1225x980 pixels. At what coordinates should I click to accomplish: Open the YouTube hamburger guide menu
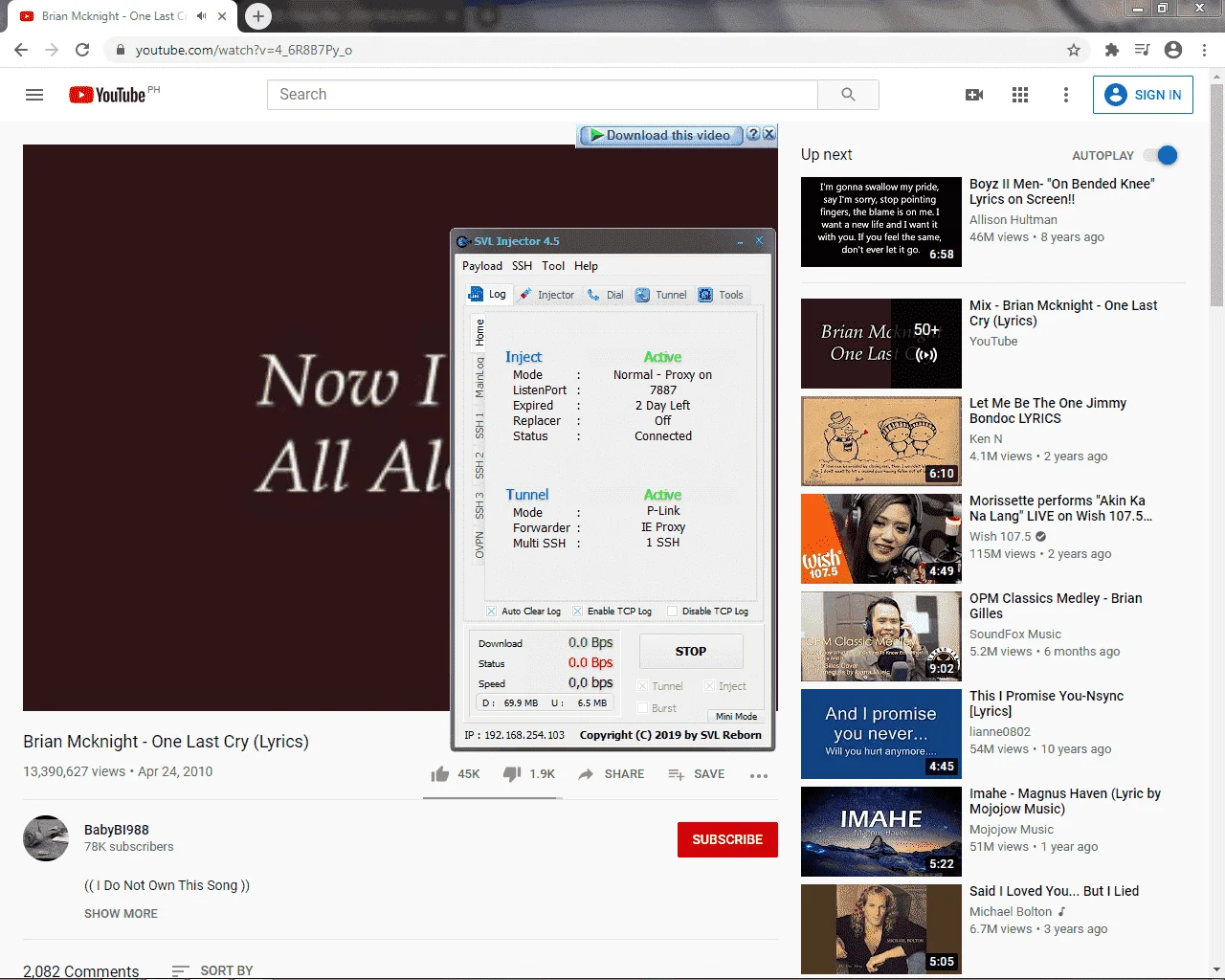tap(34, 95)
